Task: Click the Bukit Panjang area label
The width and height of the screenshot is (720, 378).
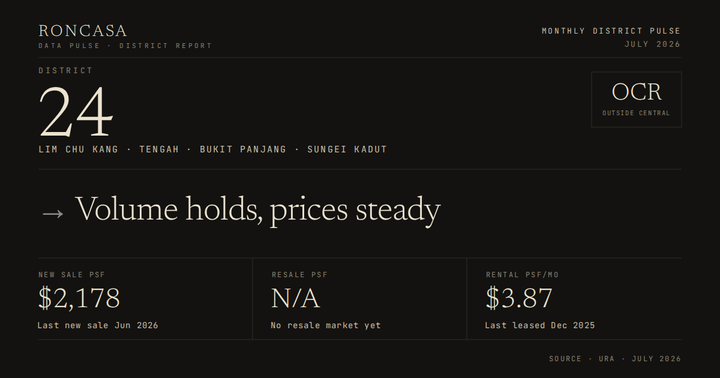Action: tap(243, 149)
